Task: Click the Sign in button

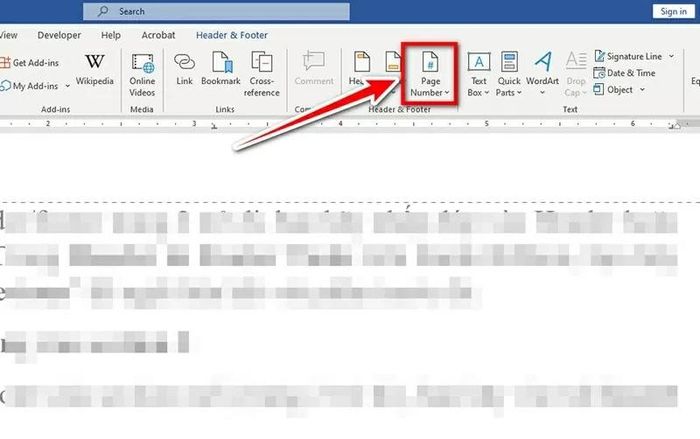Action: click(673, 11)
